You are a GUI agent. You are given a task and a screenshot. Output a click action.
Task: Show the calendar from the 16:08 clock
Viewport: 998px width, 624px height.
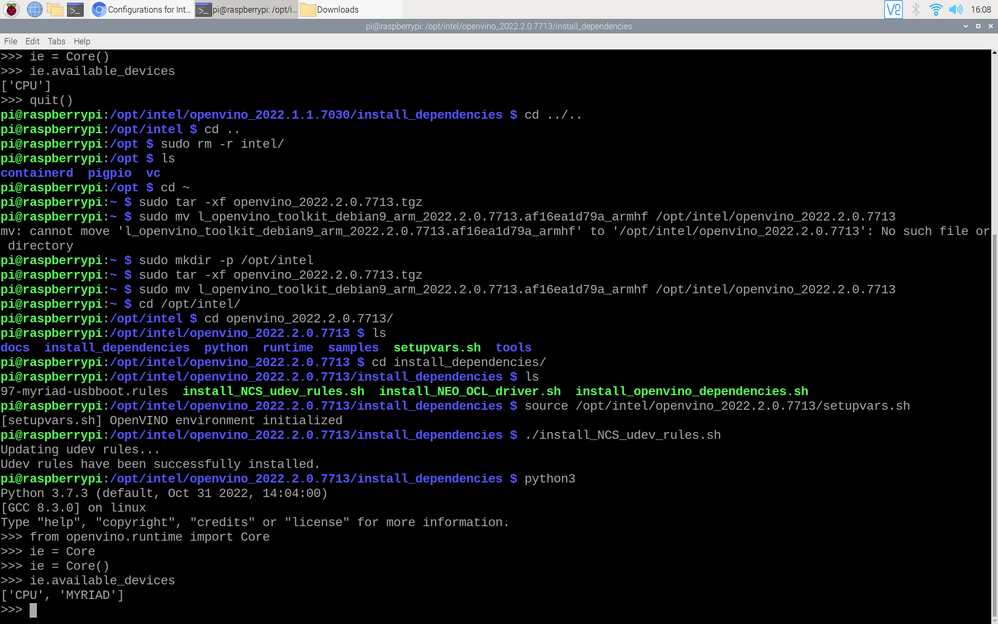[x=980, y=9]
